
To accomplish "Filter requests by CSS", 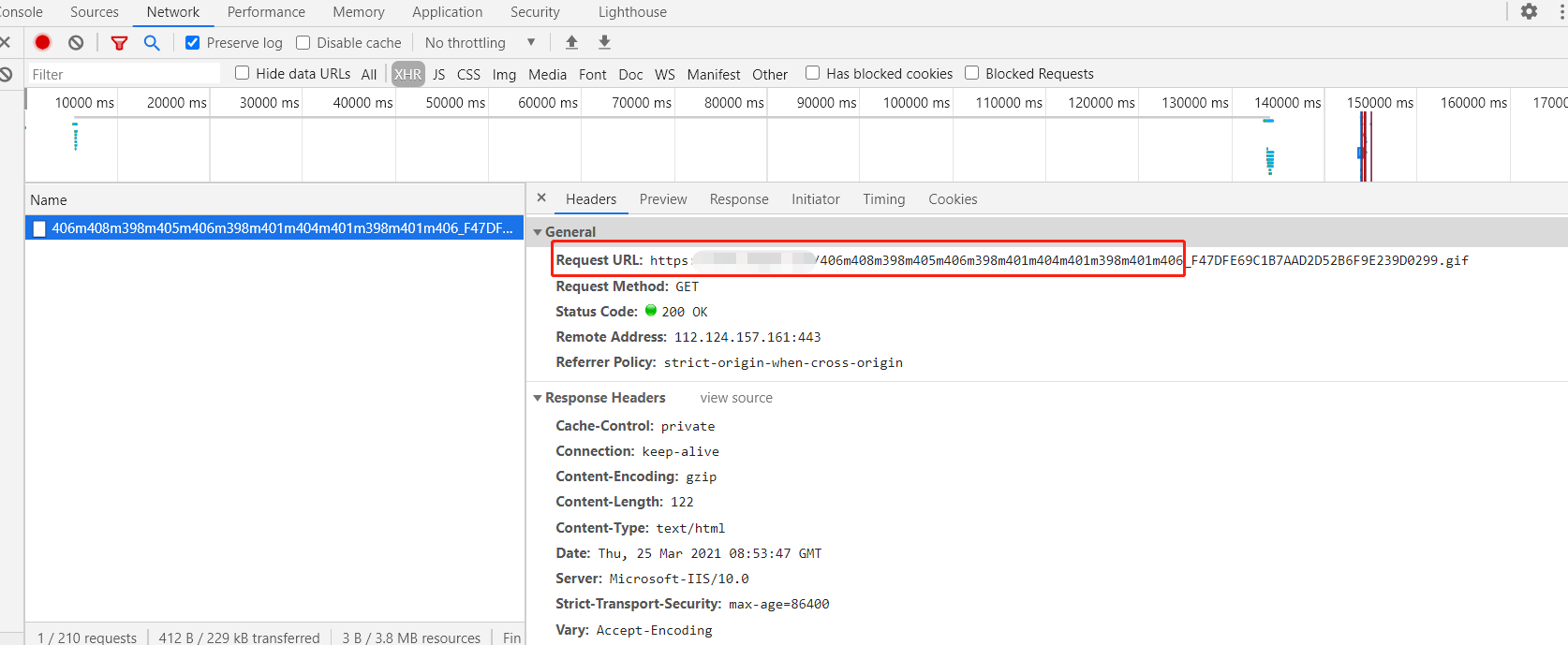I will coord(468,74).
